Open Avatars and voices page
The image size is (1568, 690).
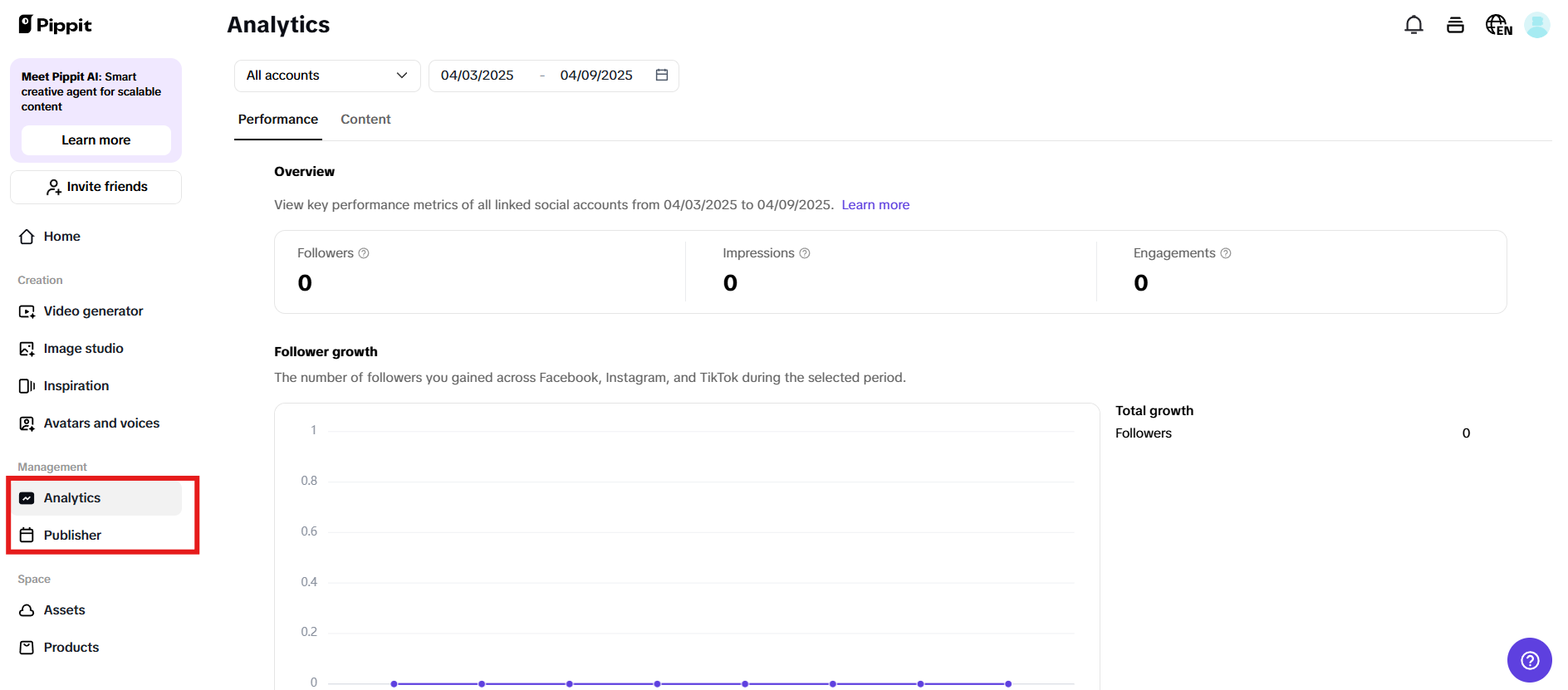point(96,423)
